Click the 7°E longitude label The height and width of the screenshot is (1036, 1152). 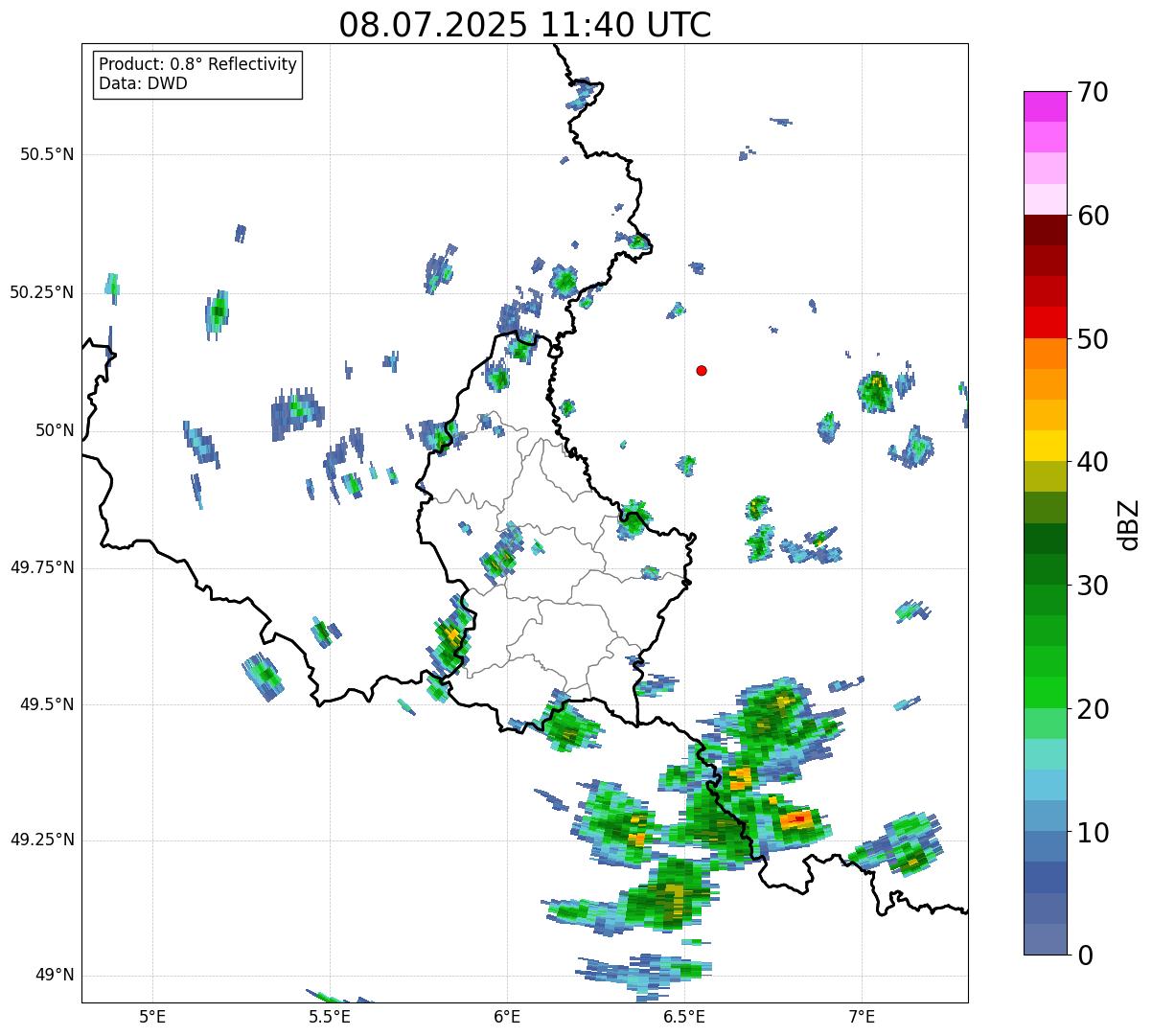click(862, 1016)
